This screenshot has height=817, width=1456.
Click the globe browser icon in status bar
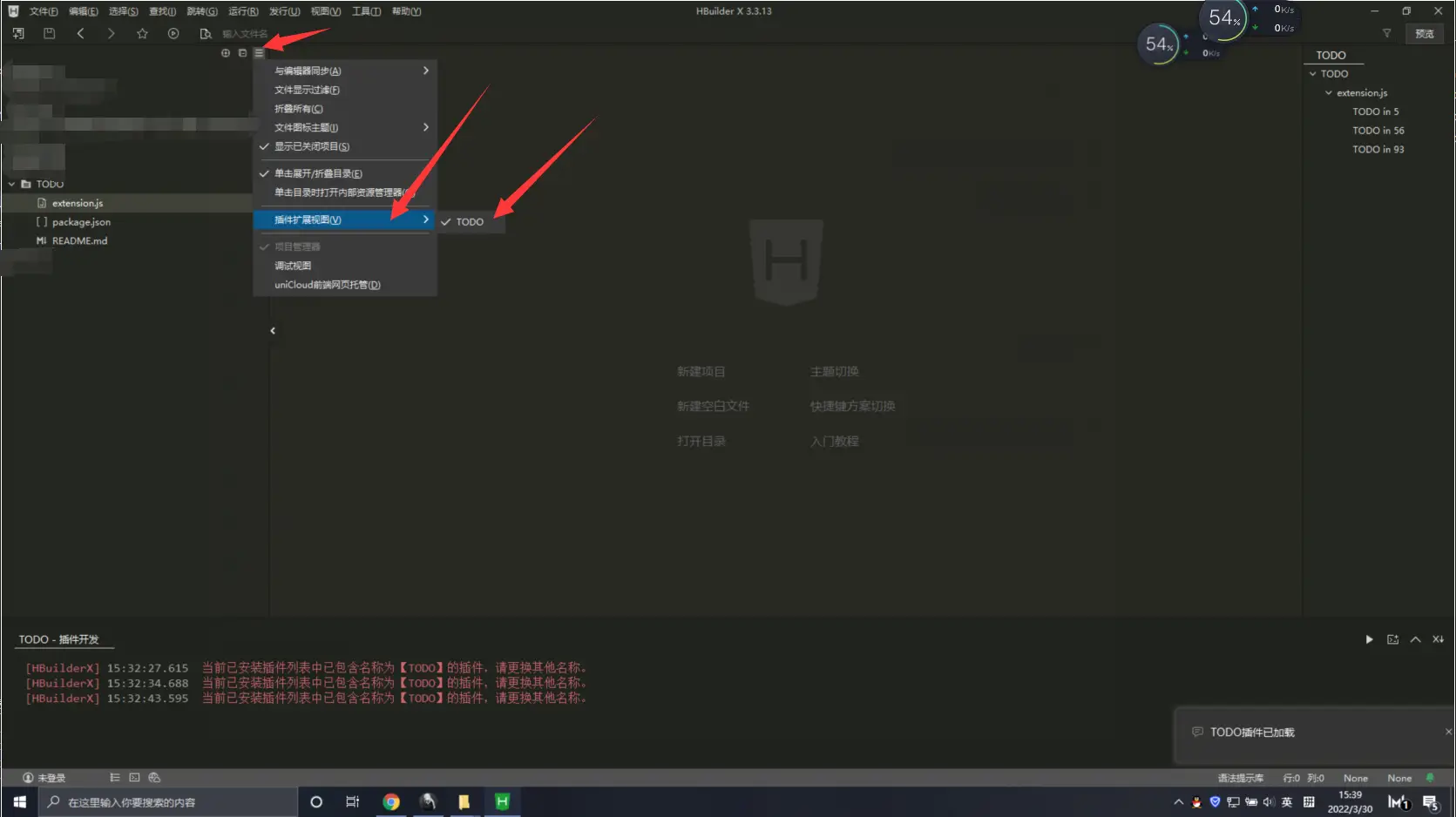pos(154,778)
